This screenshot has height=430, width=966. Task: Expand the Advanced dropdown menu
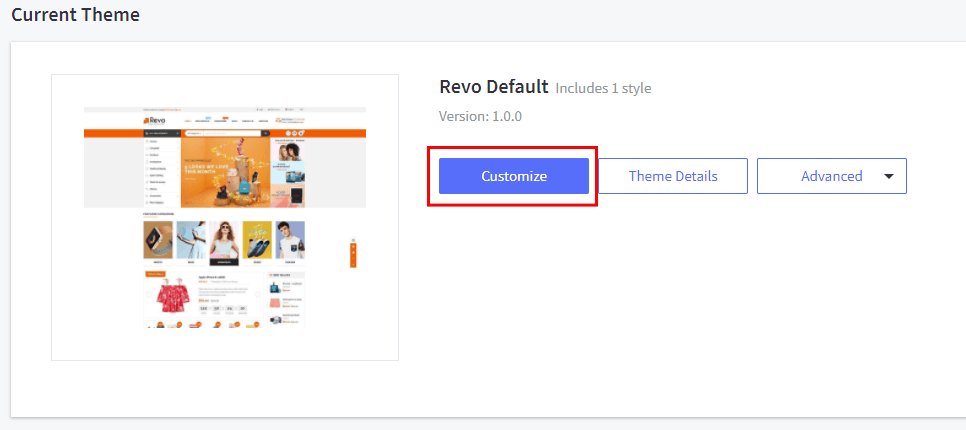[x=830, y=176]
